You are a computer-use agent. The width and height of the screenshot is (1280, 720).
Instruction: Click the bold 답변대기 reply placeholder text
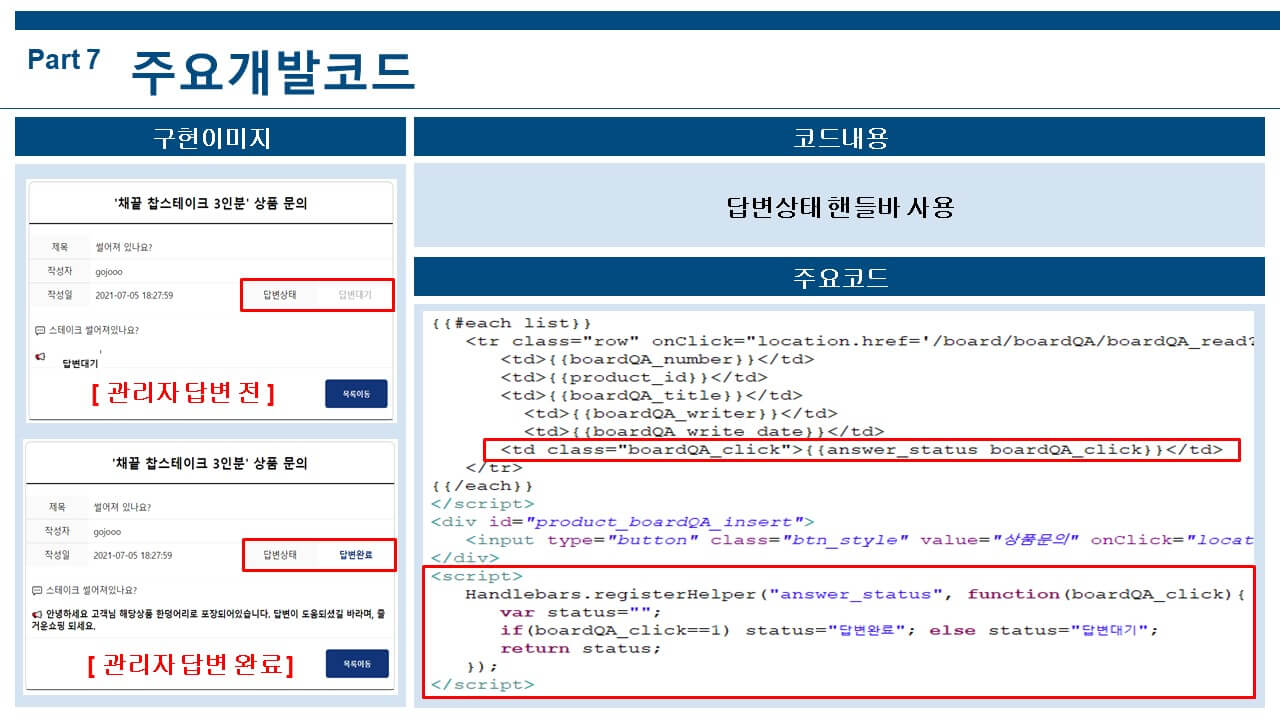pyautogui.click(x=80, y=364)
